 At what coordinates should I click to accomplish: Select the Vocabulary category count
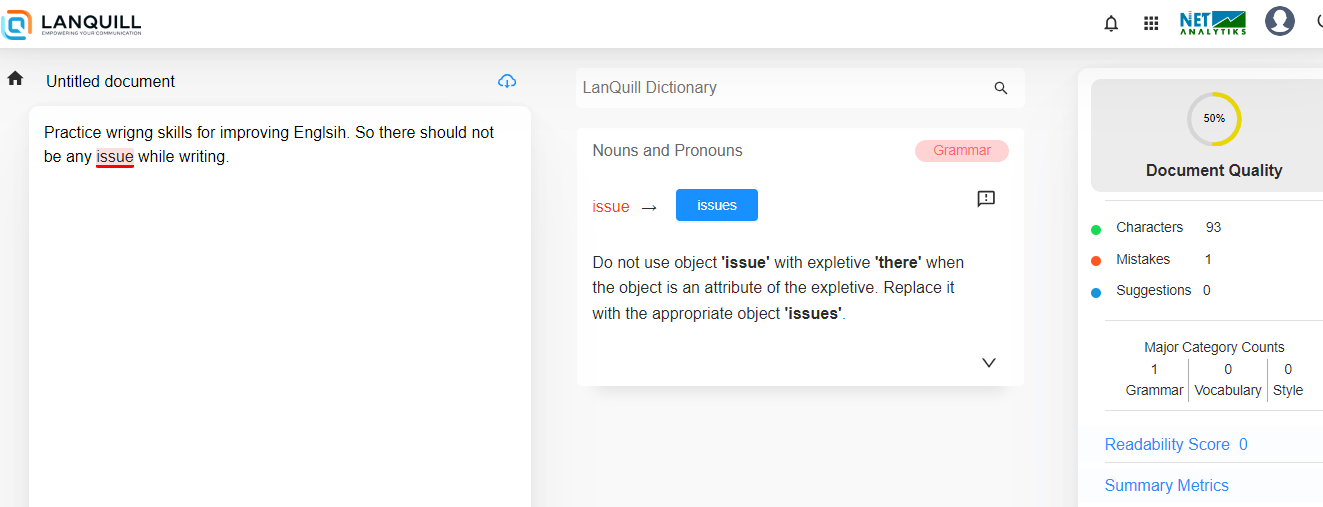tap(1228, 380)
